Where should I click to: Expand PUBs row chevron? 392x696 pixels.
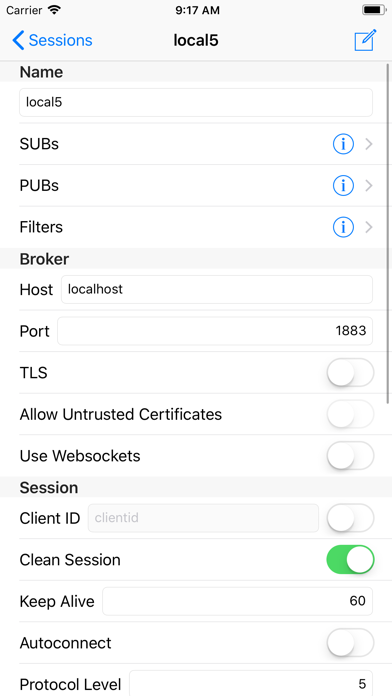(x=368, y=186)
